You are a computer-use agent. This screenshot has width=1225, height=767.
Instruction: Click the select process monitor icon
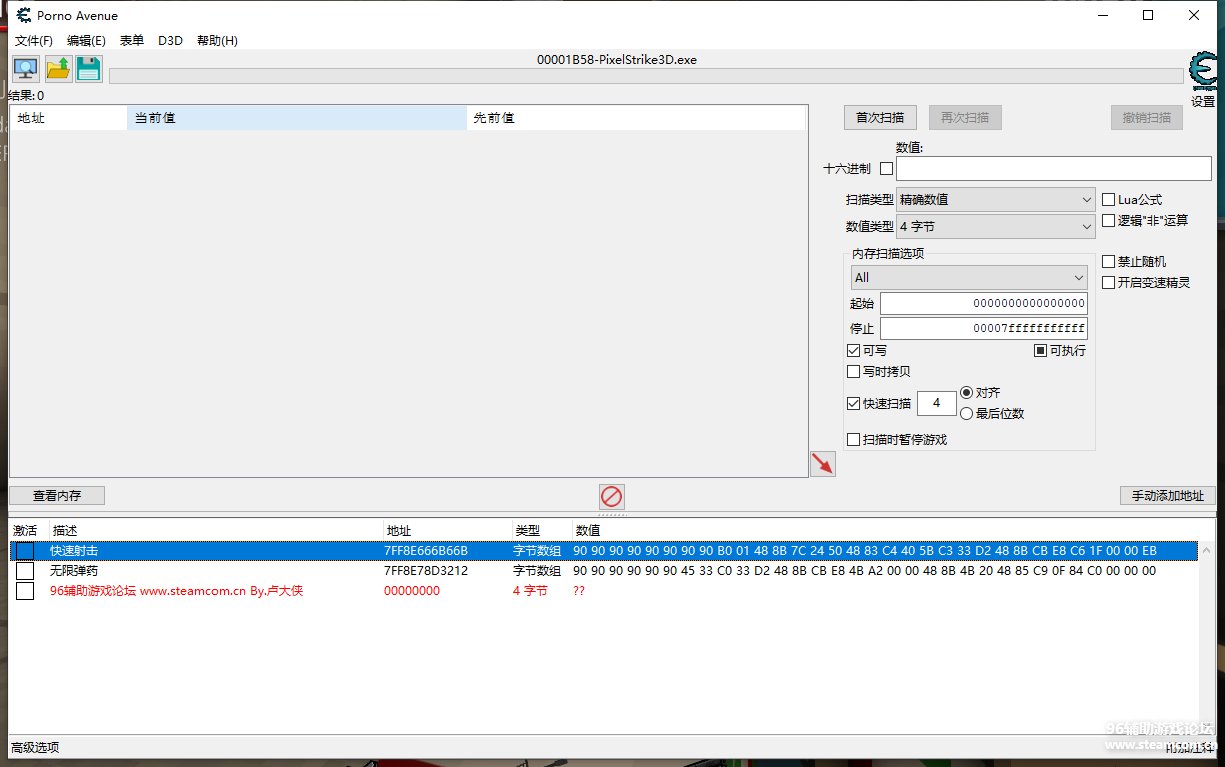click(x=26, y=69)
